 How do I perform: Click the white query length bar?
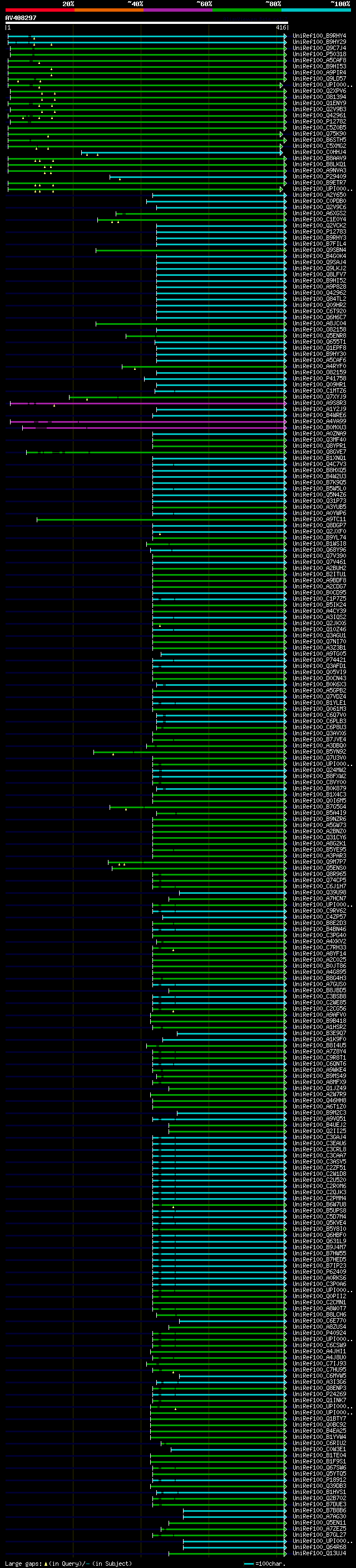(147, 22)
